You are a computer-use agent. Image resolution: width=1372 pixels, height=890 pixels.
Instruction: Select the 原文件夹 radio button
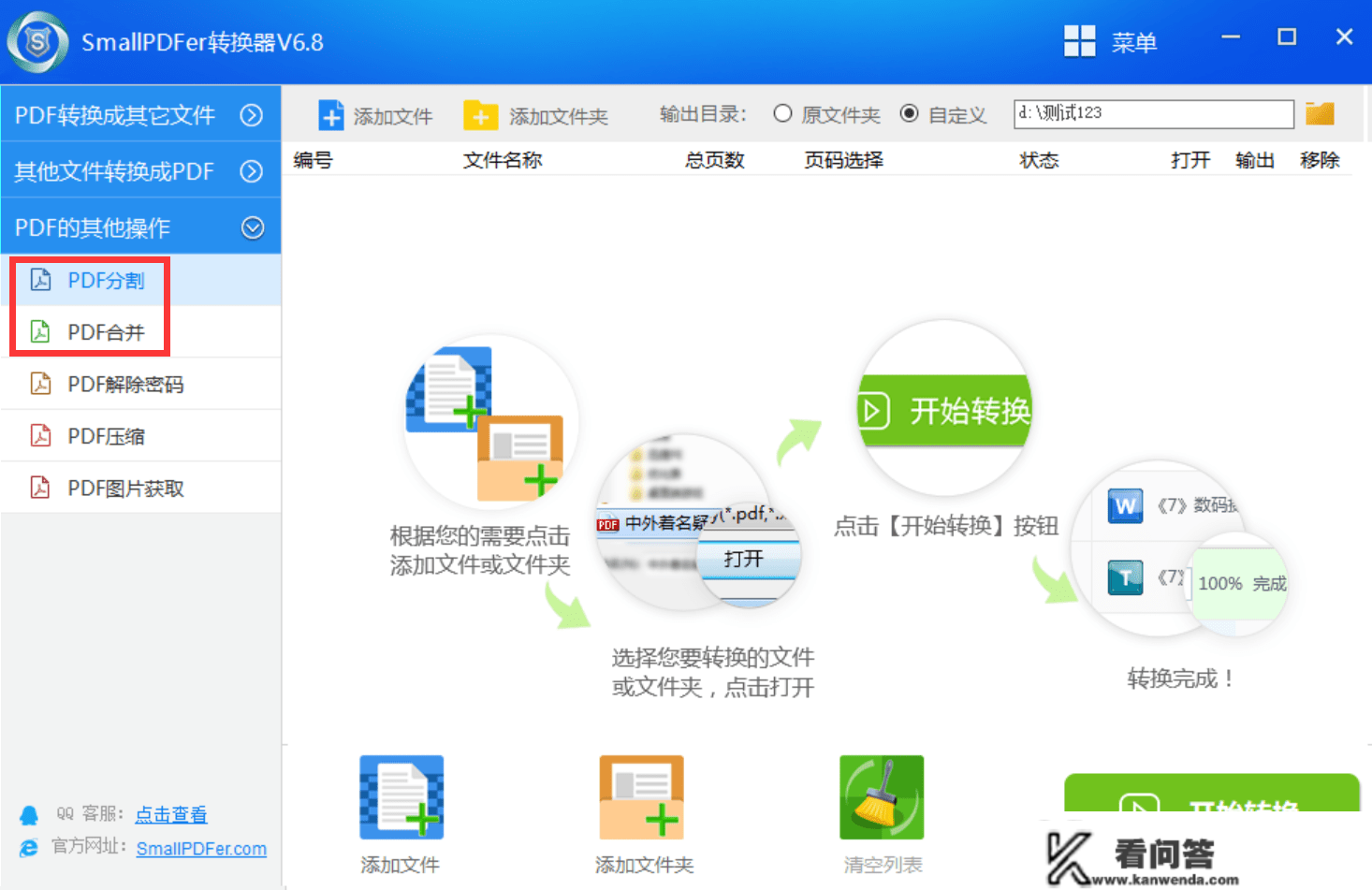click(x=783, y=113)
